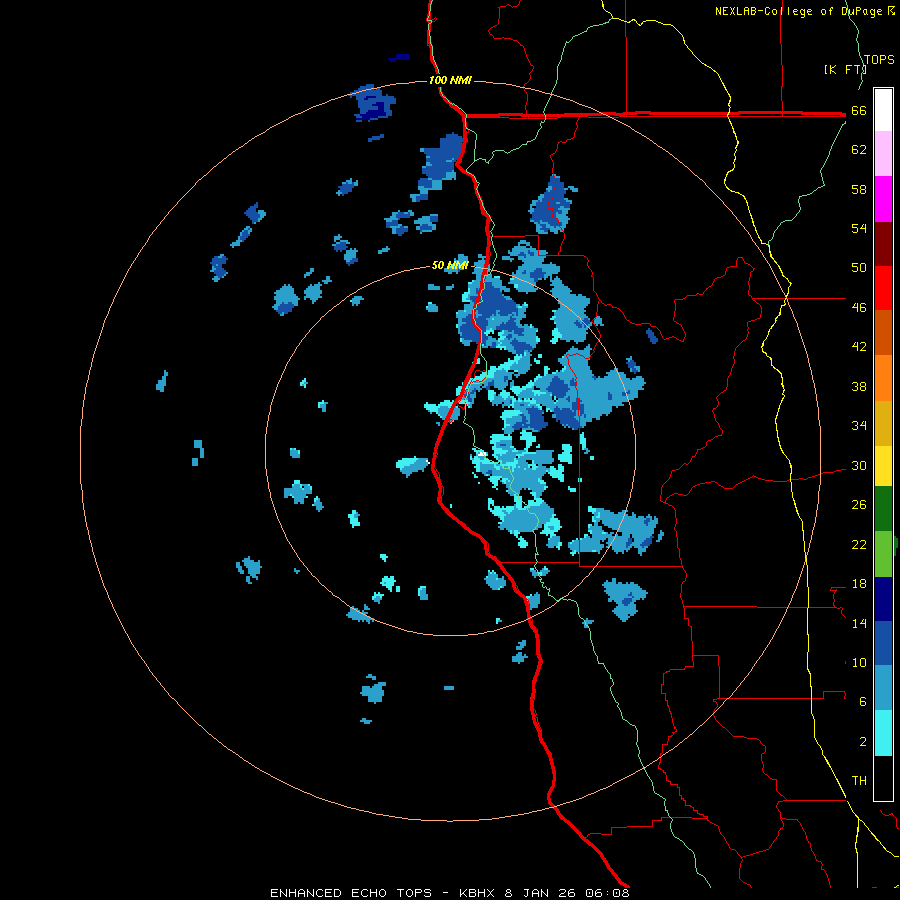Click the 66 legend scale number
This screenshot has width=900, height=900.
pos(859,110)
